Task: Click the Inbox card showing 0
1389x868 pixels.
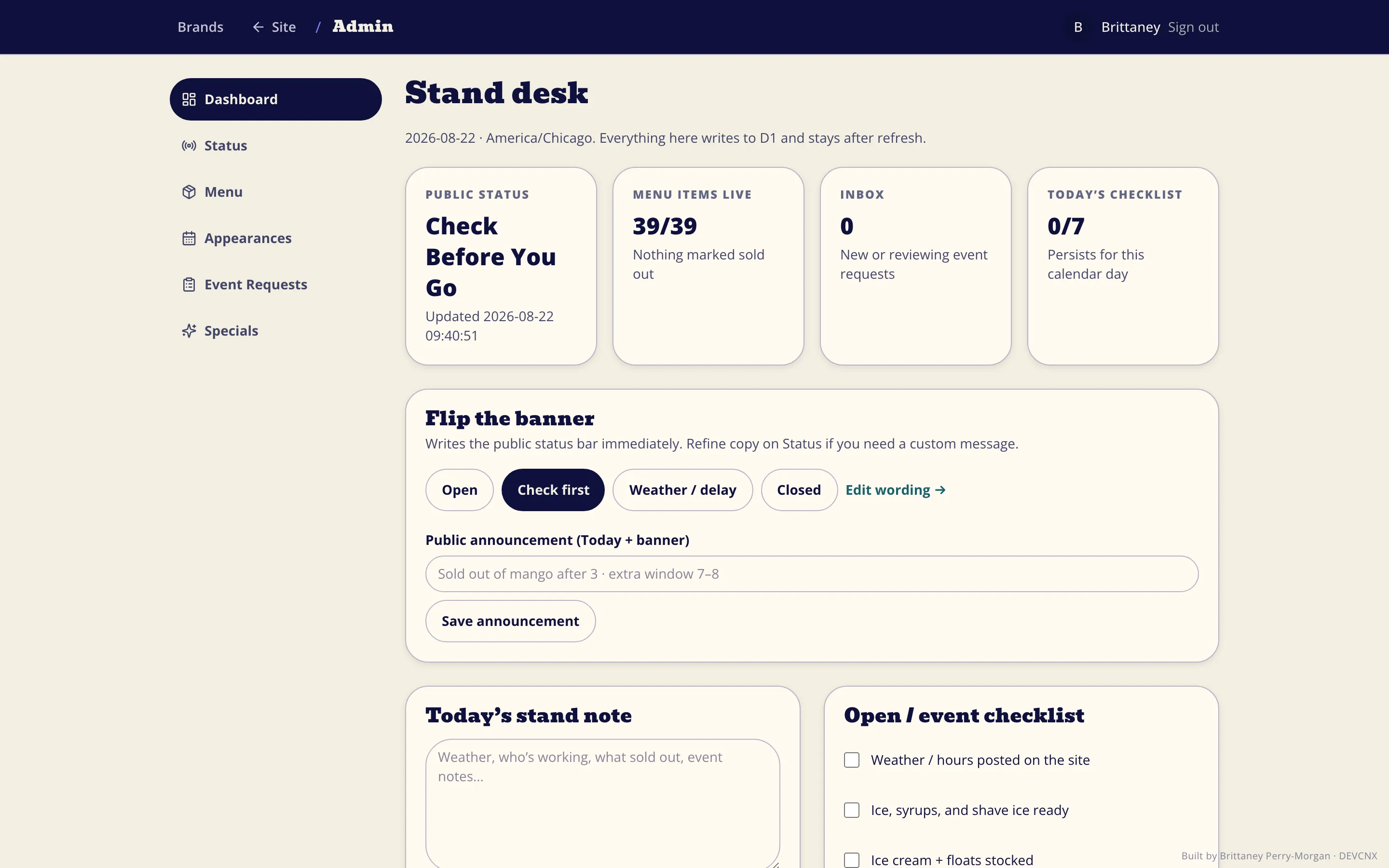Action: point(915,266)
